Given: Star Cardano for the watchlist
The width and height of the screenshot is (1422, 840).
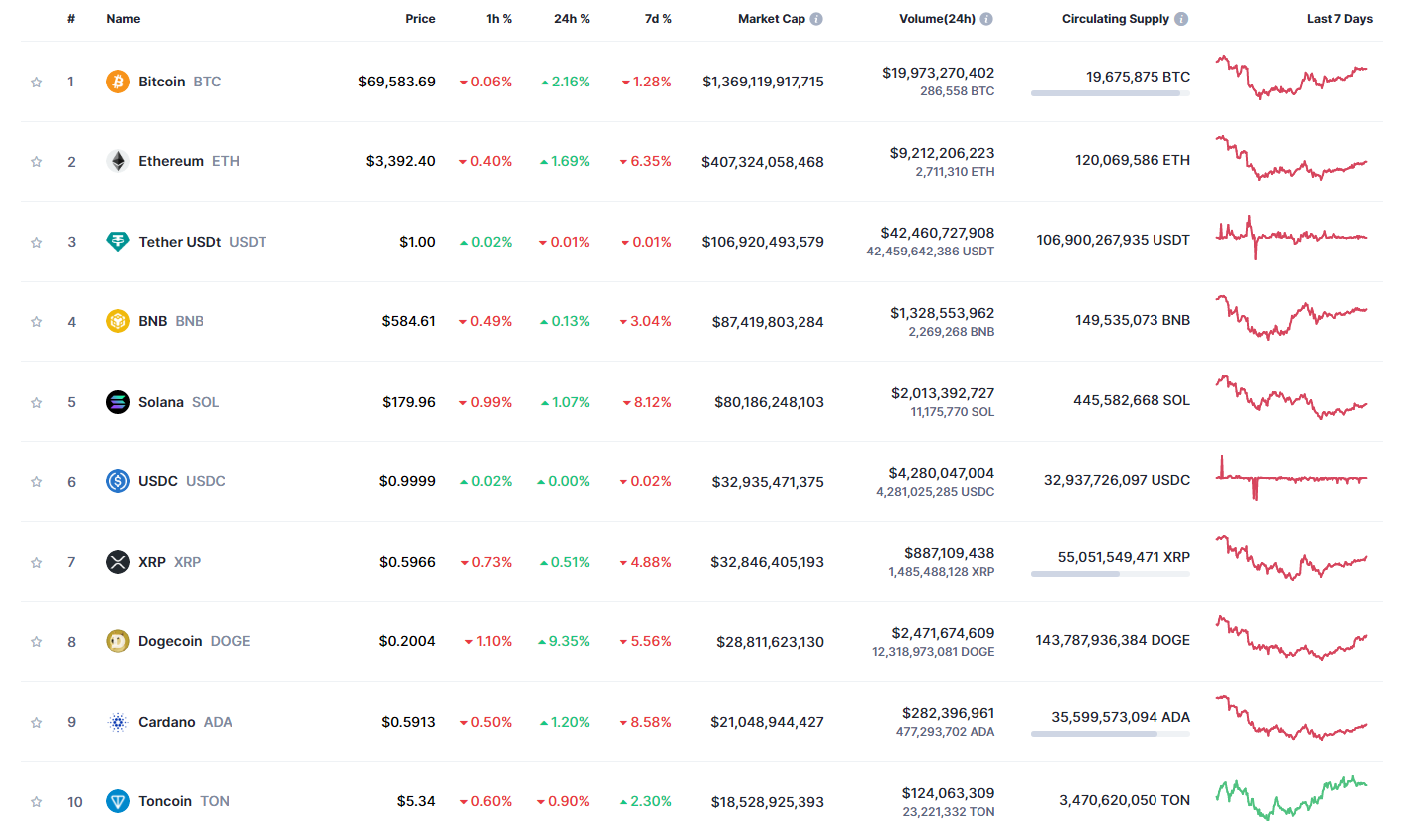Looking at the screenshot, I should click(37, 722).
